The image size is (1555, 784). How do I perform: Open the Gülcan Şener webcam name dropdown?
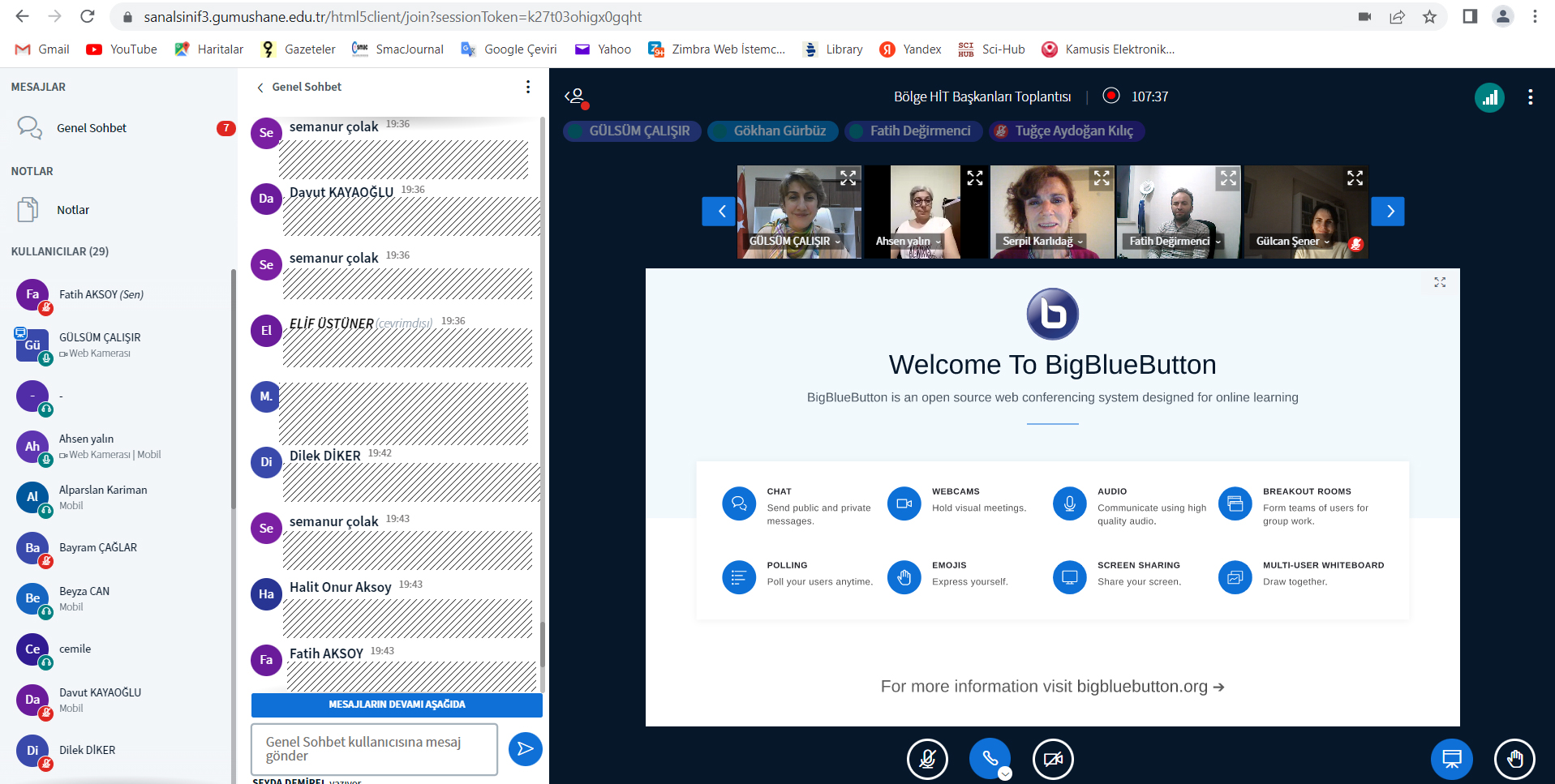(x=1292, y=241)
